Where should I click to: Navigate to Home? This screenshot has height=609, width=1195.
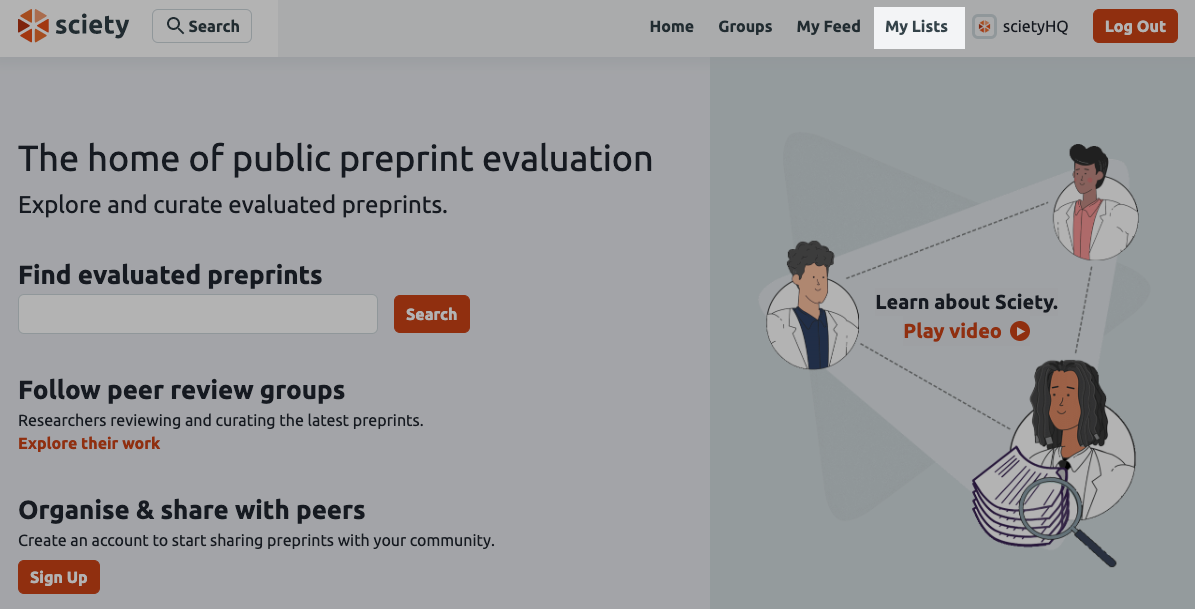point(671,27)
